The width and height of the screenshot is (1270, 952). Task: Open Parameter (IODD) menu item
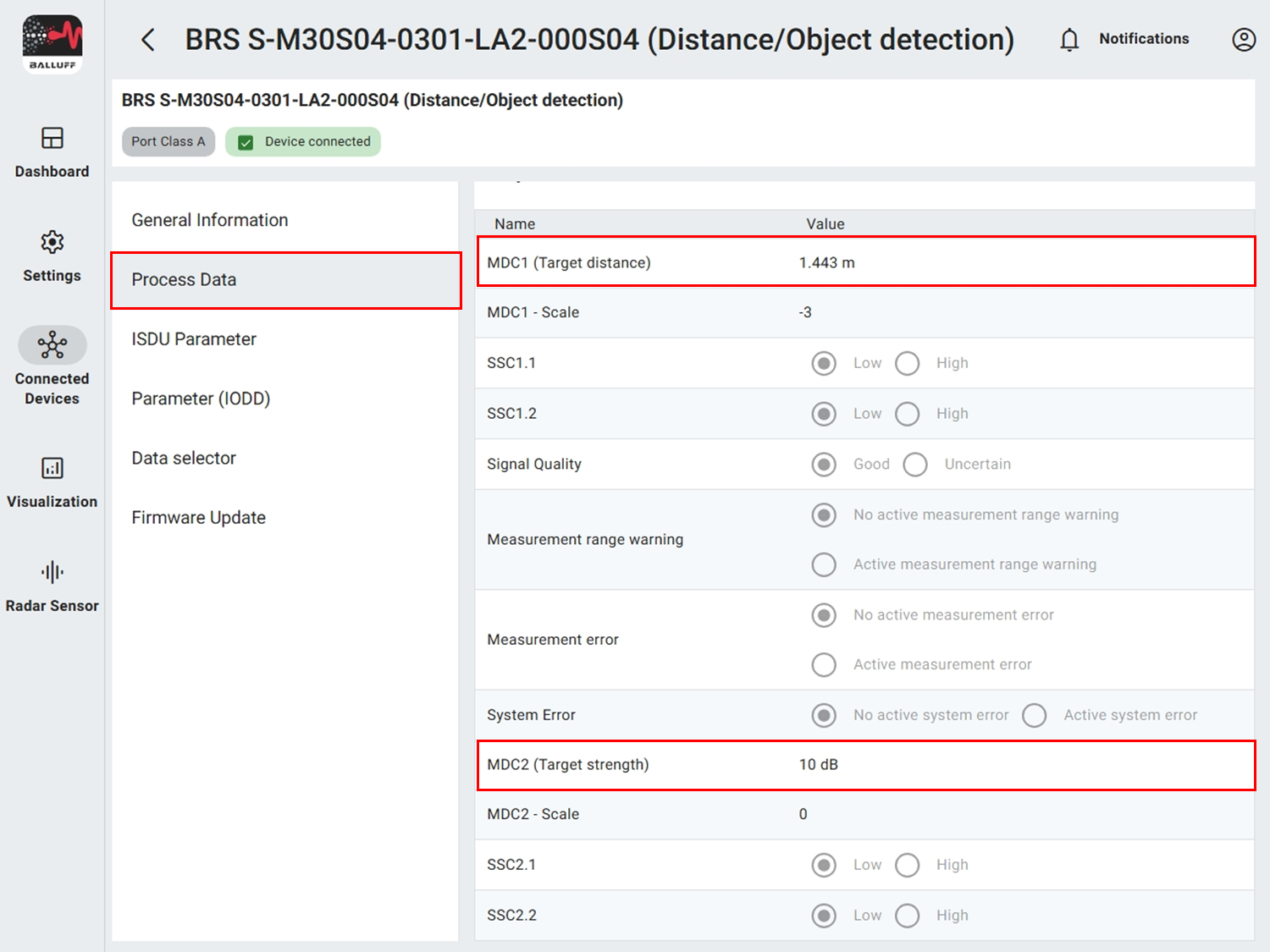pos(201,399)
